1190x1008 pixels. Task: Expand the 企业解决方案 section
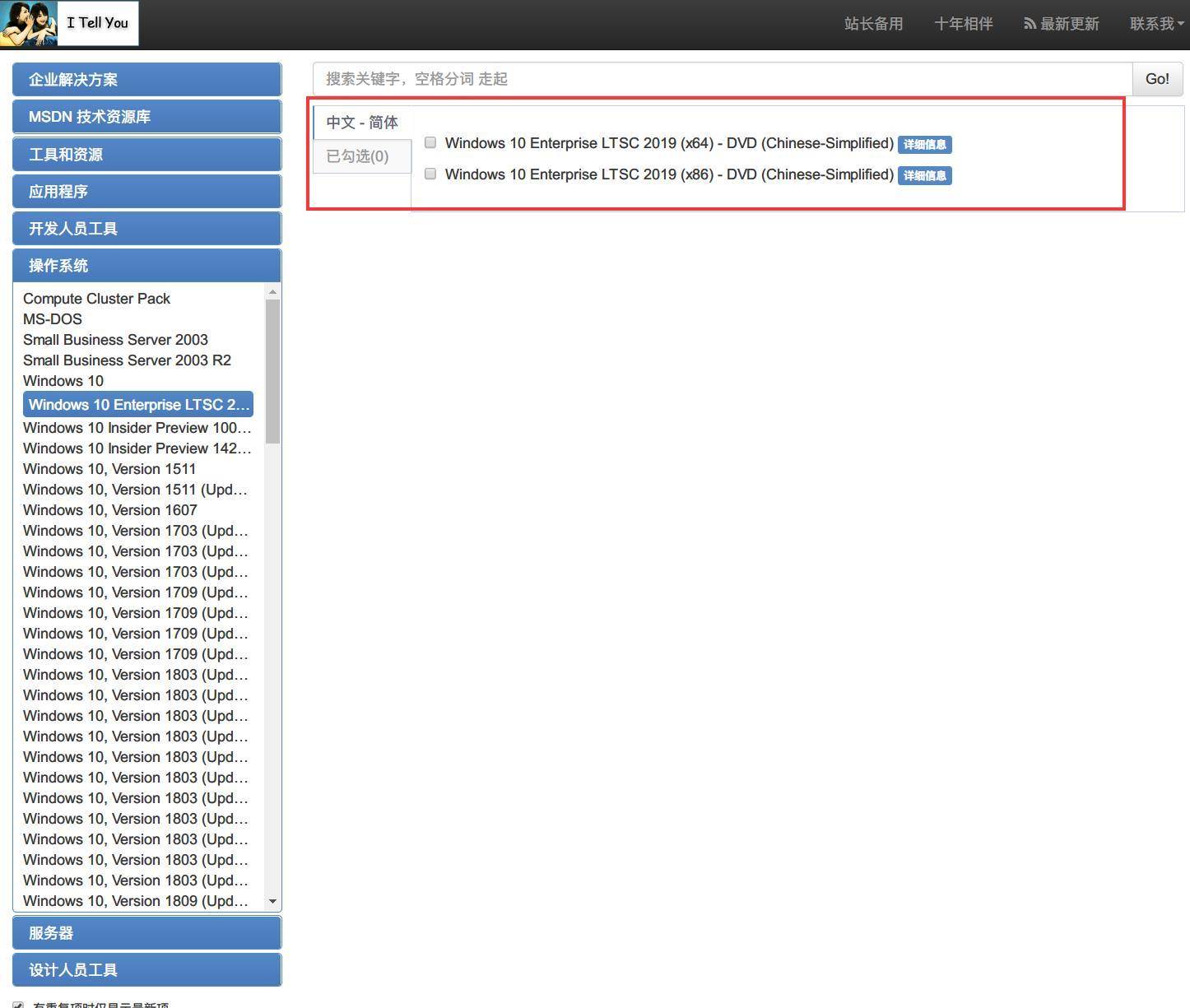pyautogui.click(x=146, y=80)
